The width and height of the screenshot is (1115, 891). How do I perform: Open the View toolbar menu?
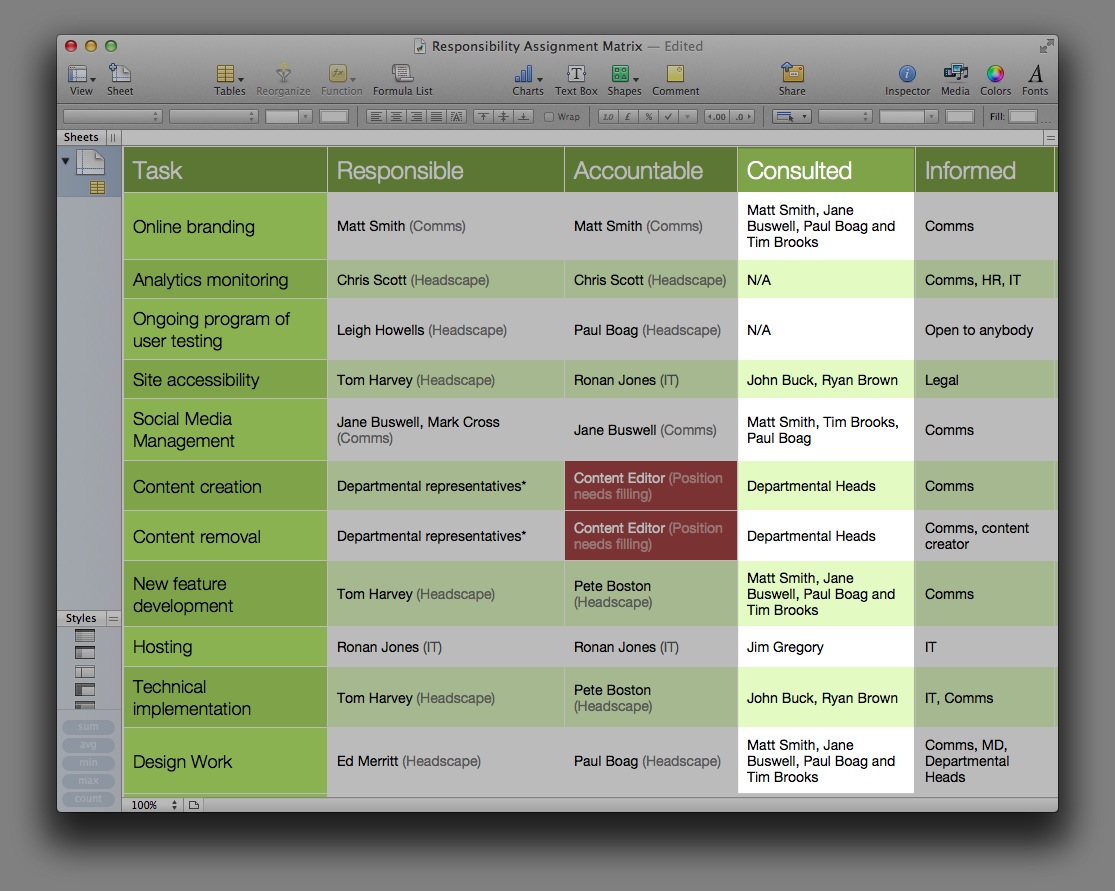[x=81, y=80]
